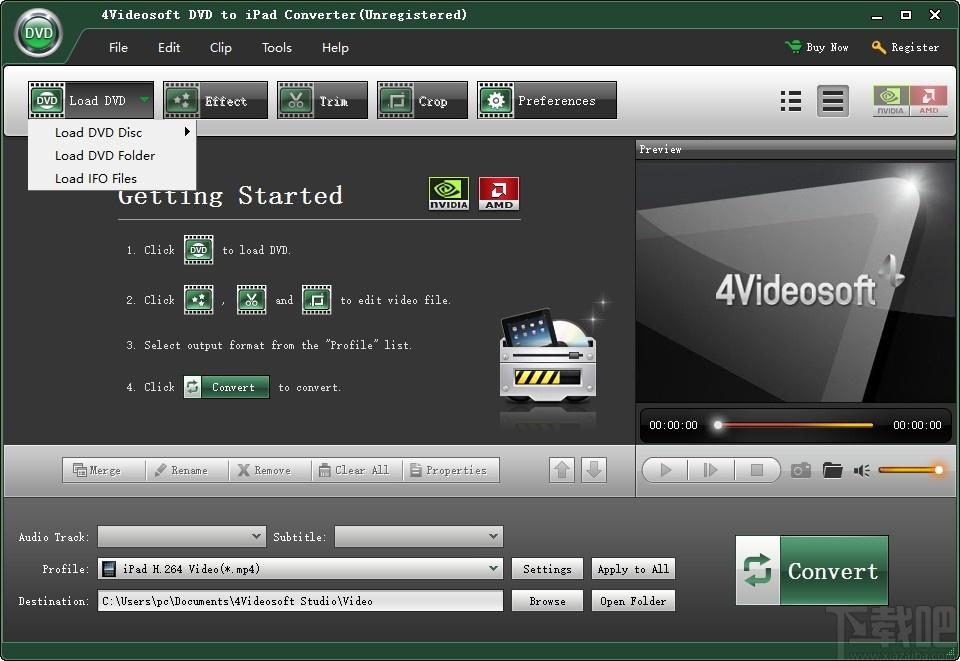Open the Help menu
Screen dimensions: 960x661
coord(336,48)
